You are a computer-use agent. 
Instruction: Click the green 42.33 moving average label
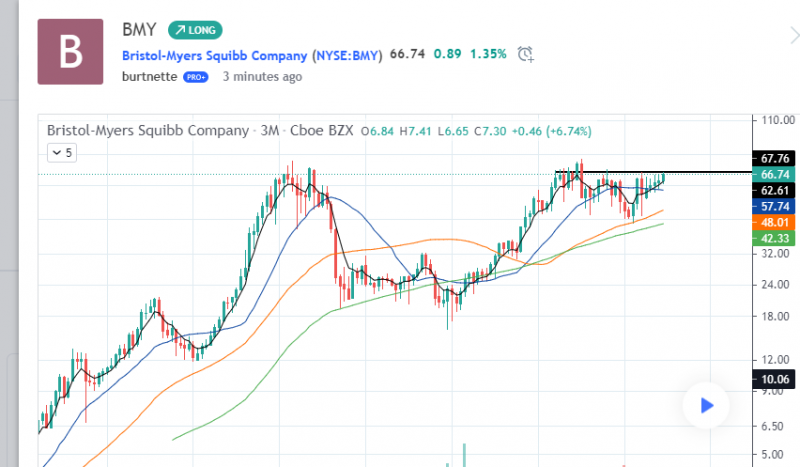point(775,237)
